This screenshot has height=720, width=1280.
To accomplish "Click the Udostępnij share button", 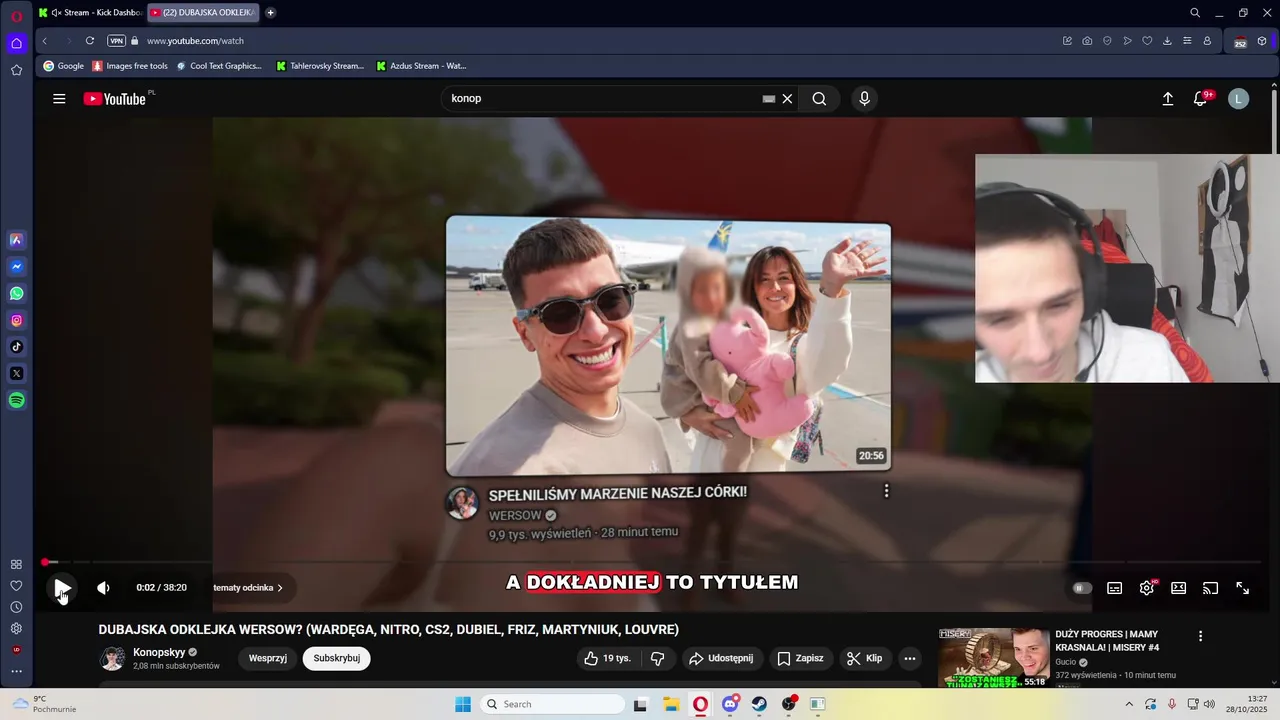I will click(721, 658).
